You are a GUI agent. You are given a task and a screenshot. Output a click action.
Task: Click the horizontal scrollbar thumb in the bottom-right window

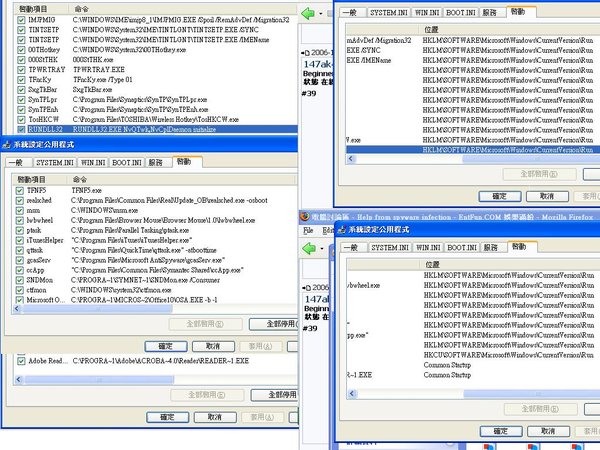[x=532, y=393]
